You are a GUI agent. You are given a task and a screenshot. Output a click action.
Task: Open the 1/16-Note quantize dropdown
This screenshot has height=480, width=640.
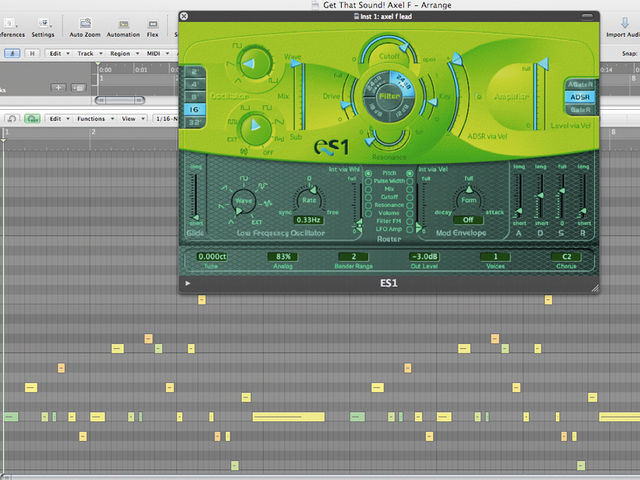[167, 119]
